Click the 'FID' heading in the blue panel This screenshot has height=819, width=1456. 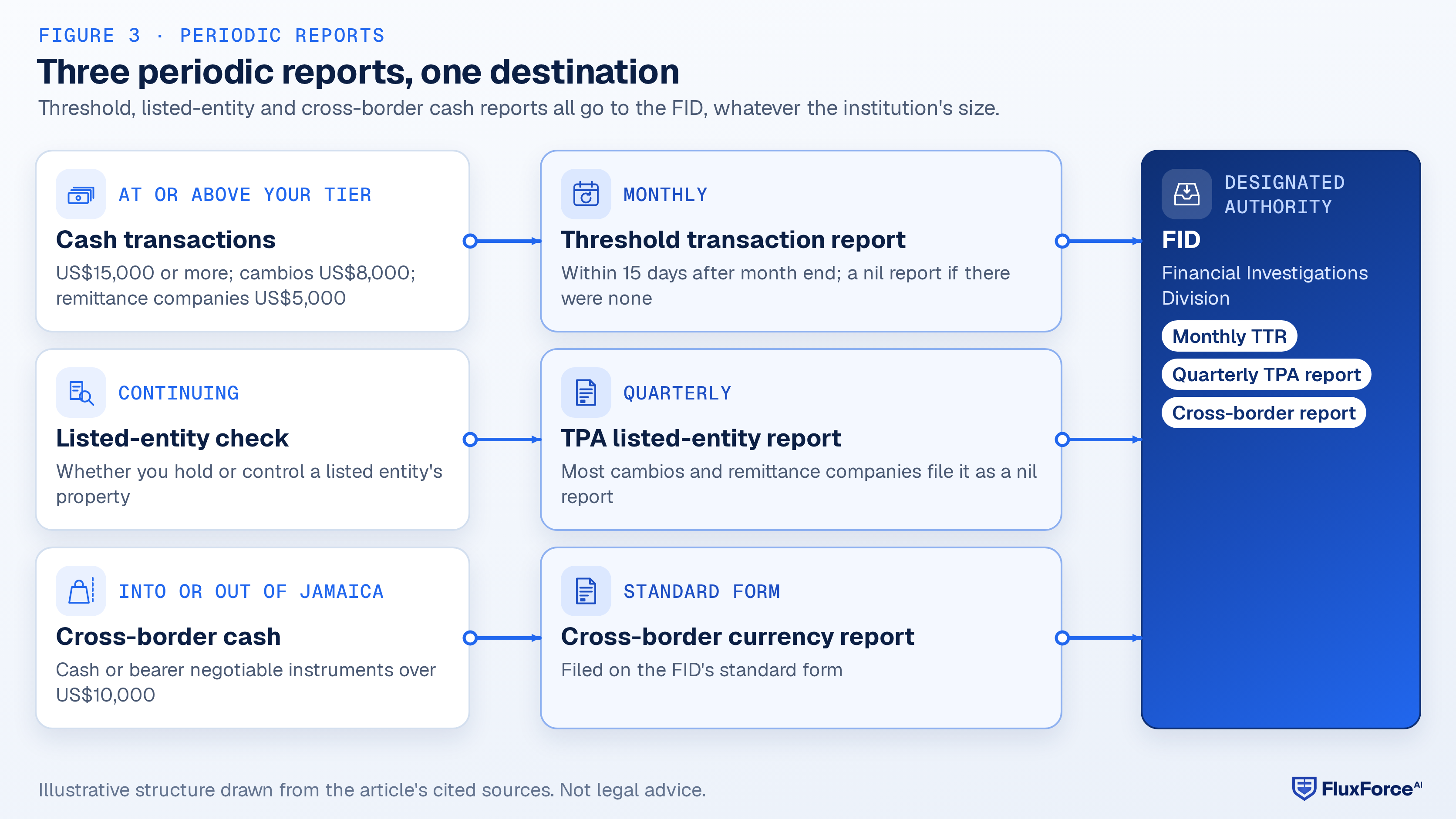[1181, 240]
